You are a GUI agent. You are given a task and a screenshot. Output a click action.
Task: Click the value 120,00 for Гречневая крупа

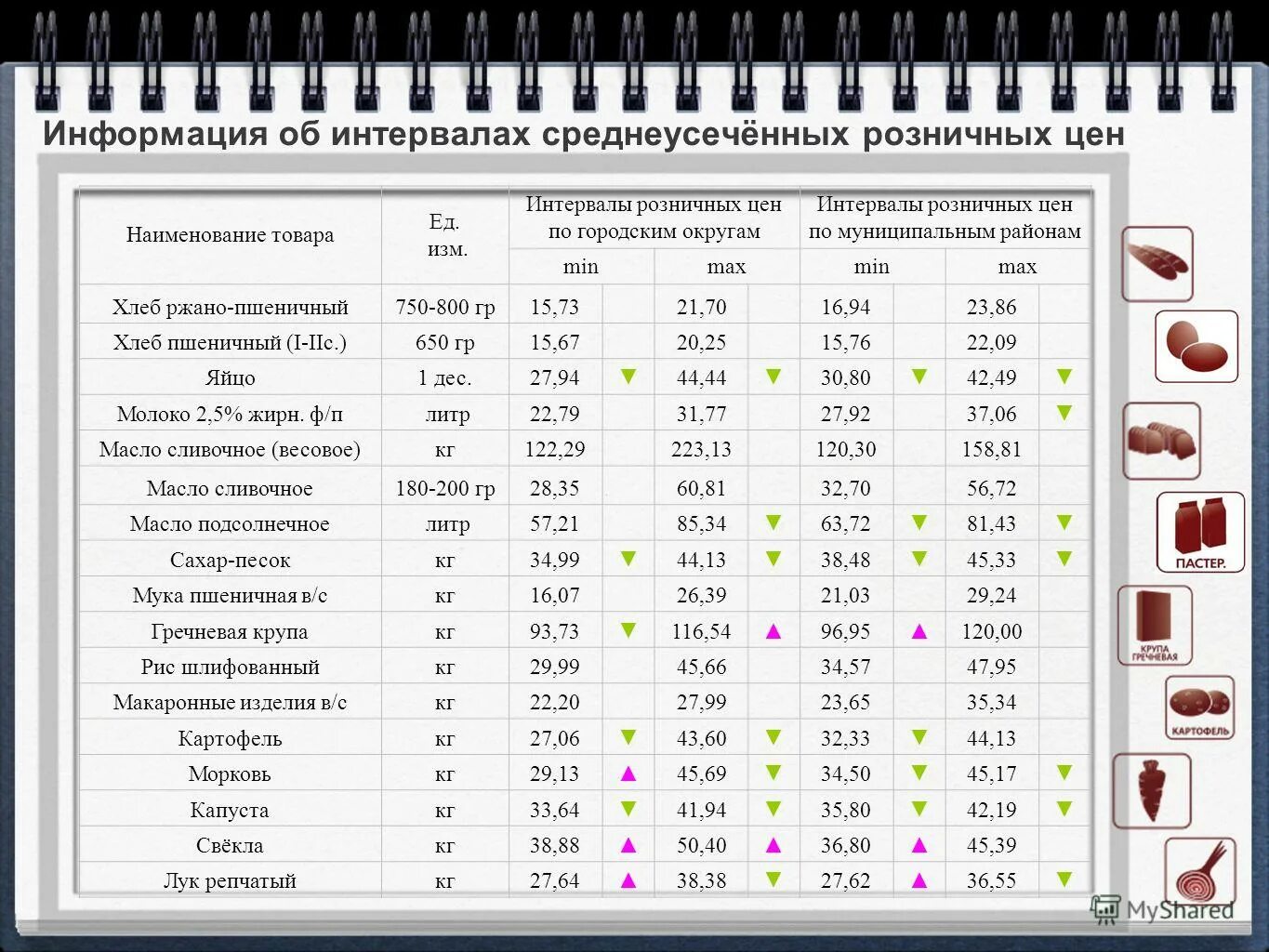(992, 631)
